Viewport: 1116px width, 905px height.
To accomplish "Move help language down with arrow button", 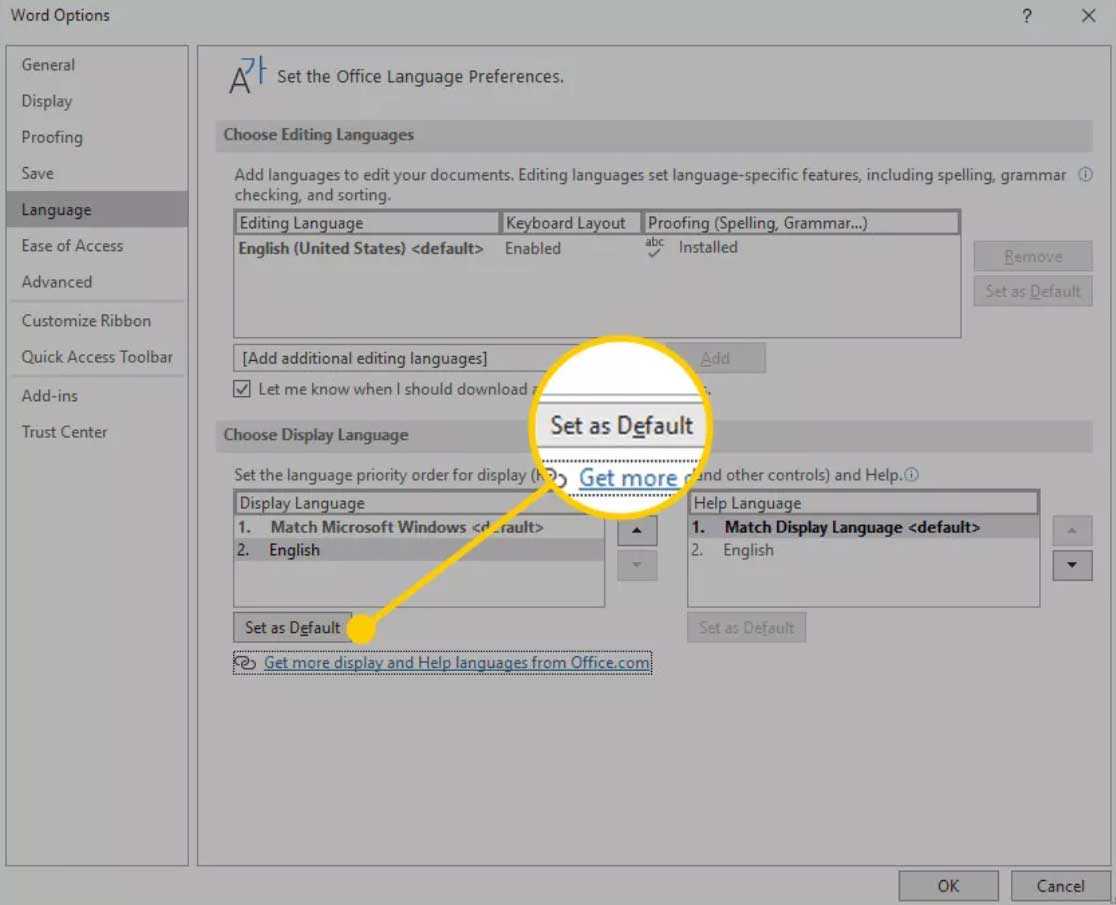I will pos(1072,565).
